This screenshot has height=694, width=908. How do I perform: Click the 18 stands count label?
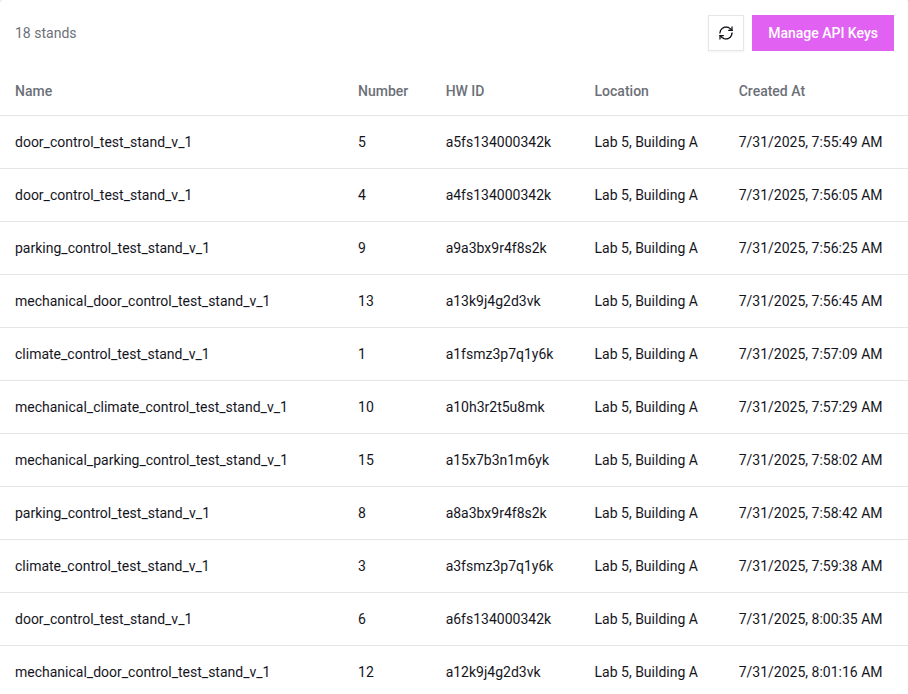(x=46, y=33)
